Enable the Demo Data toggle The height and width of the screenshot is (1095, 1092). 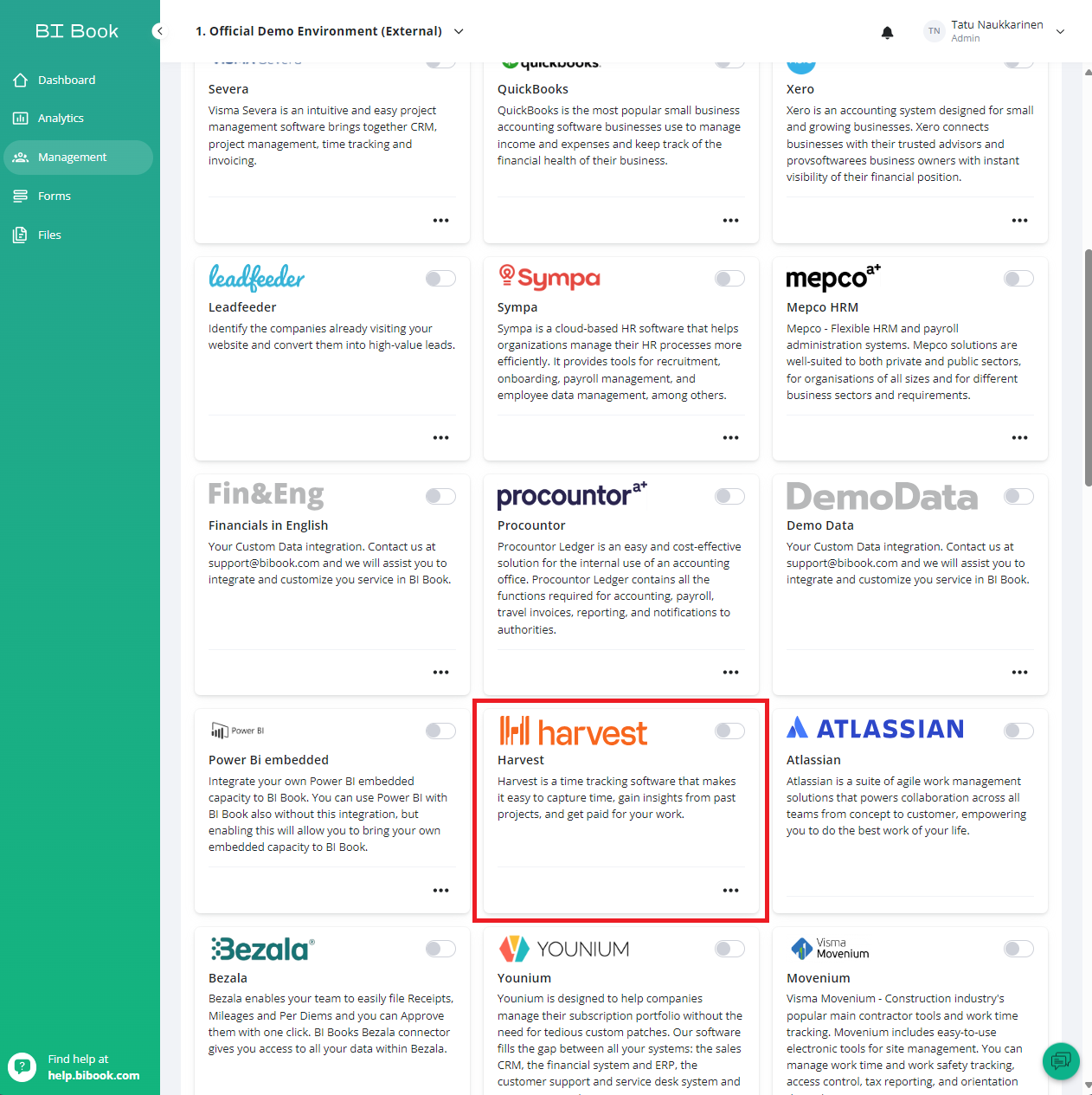pos(1018,496)
